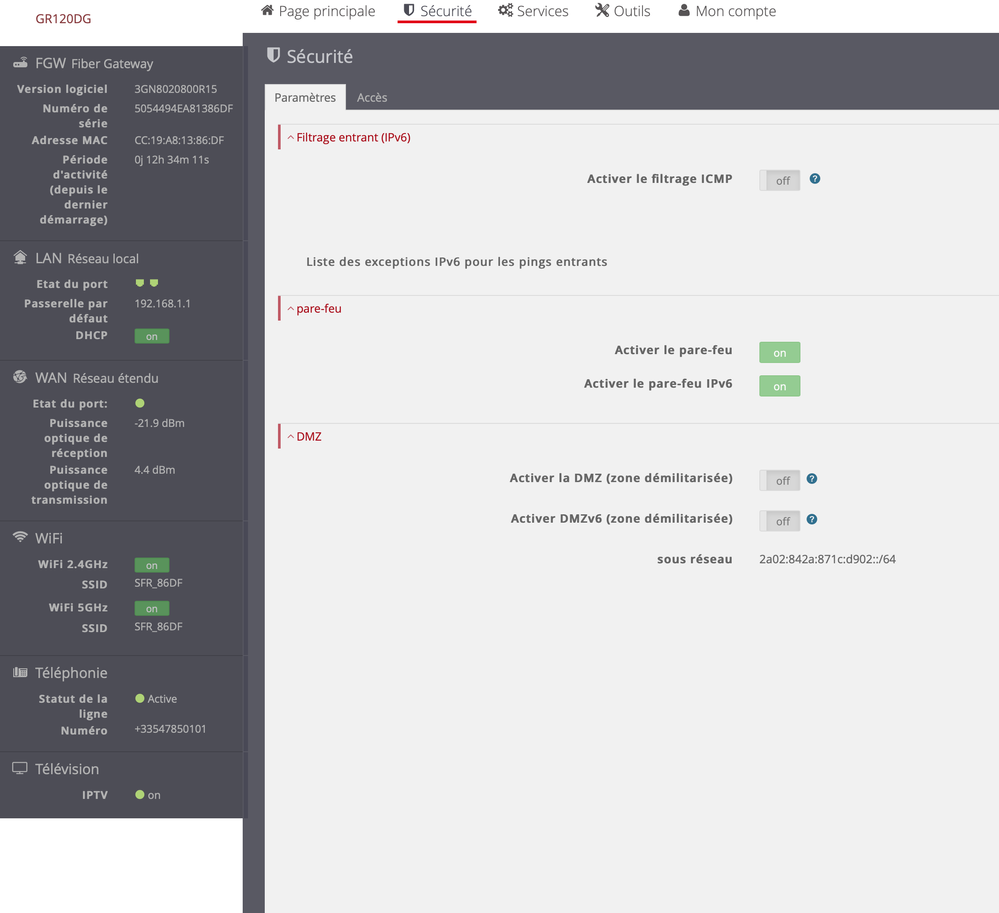999x913 pixels.
Task: Click the help icon next to DMZ toggle
Action: click(x=812, y=479)
